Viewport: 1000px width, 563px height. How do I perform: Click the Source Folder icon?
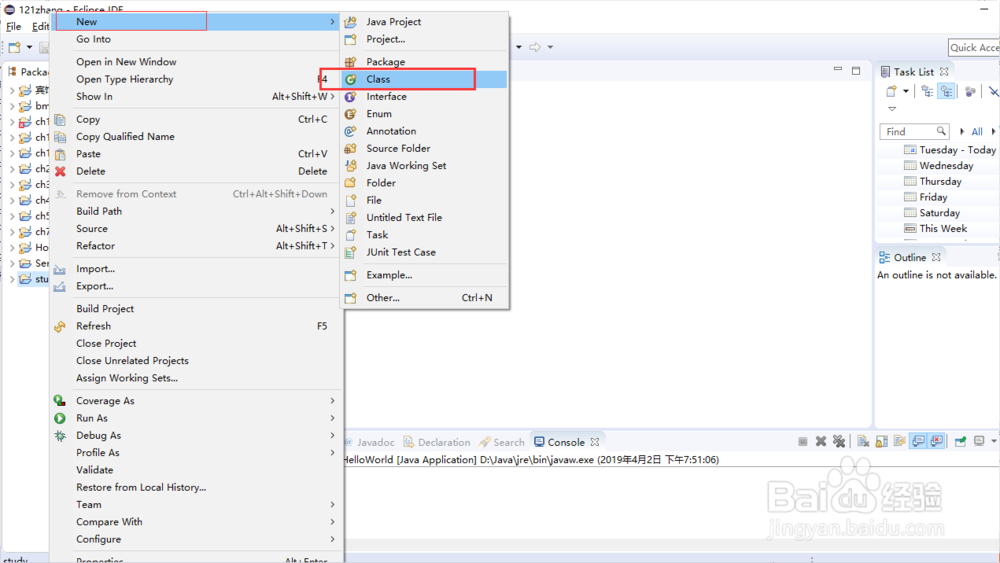point(350,148)
